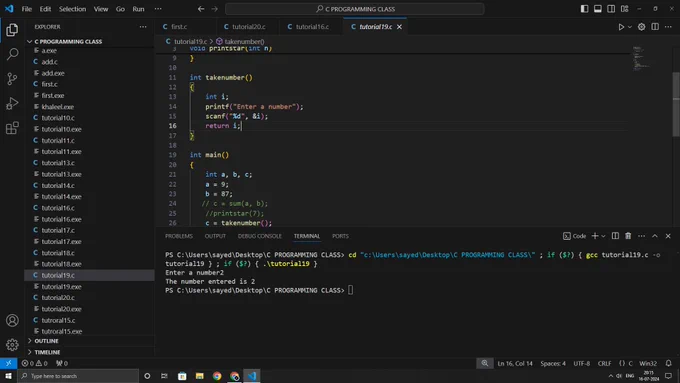Image resolution: width=680 pixels, height=383 pixels.
Task: Go forward with the navigation arrow
Action: [215, 9]
